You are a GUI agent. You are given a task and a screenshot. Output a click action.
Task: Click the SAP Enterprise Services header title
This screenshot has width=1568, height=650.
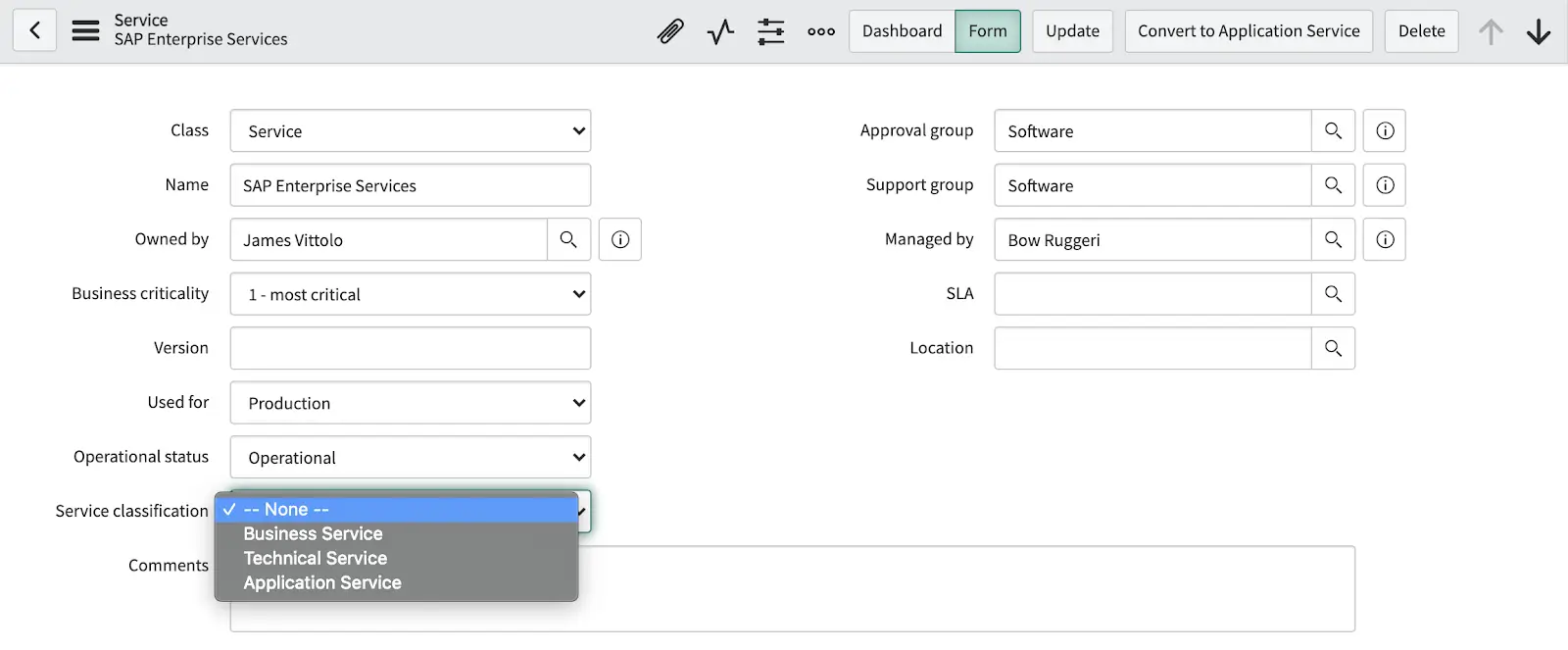[201, 39]
